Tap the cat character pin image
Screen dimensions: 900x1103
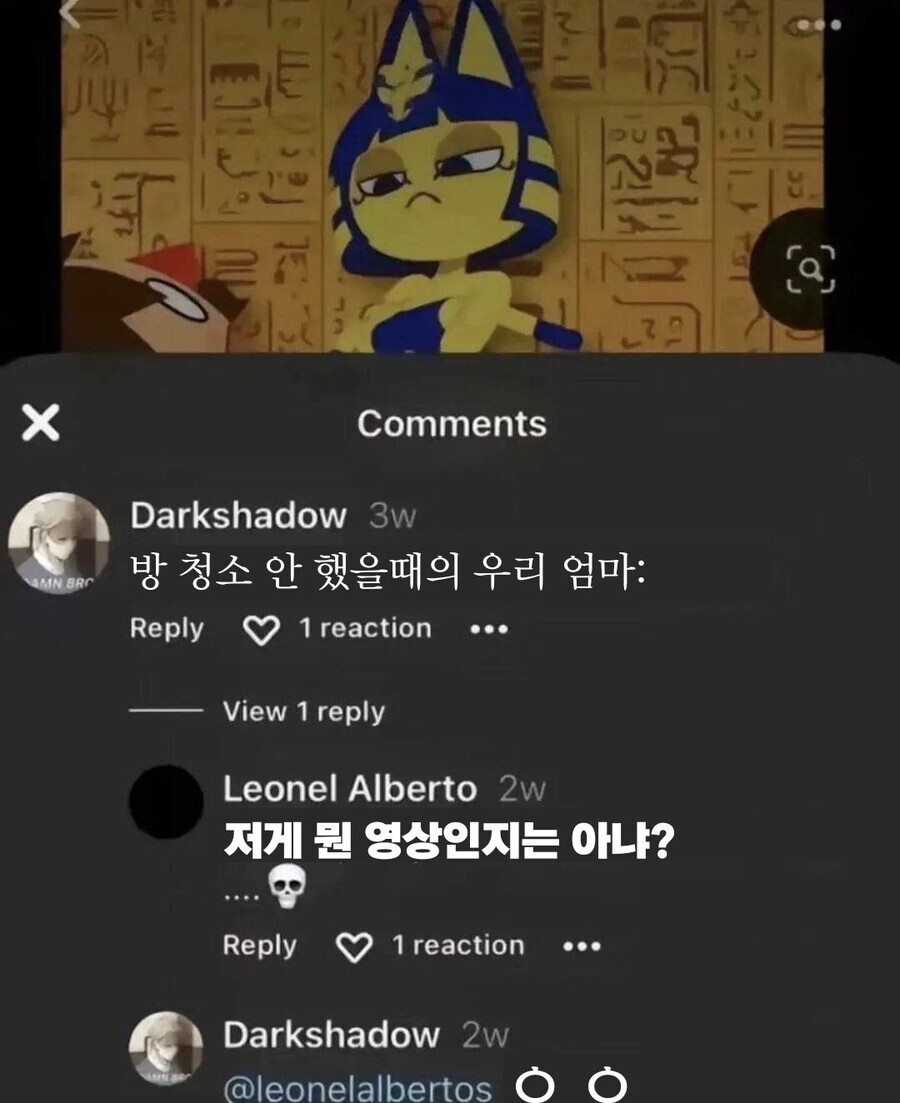[x=442, y=176]
